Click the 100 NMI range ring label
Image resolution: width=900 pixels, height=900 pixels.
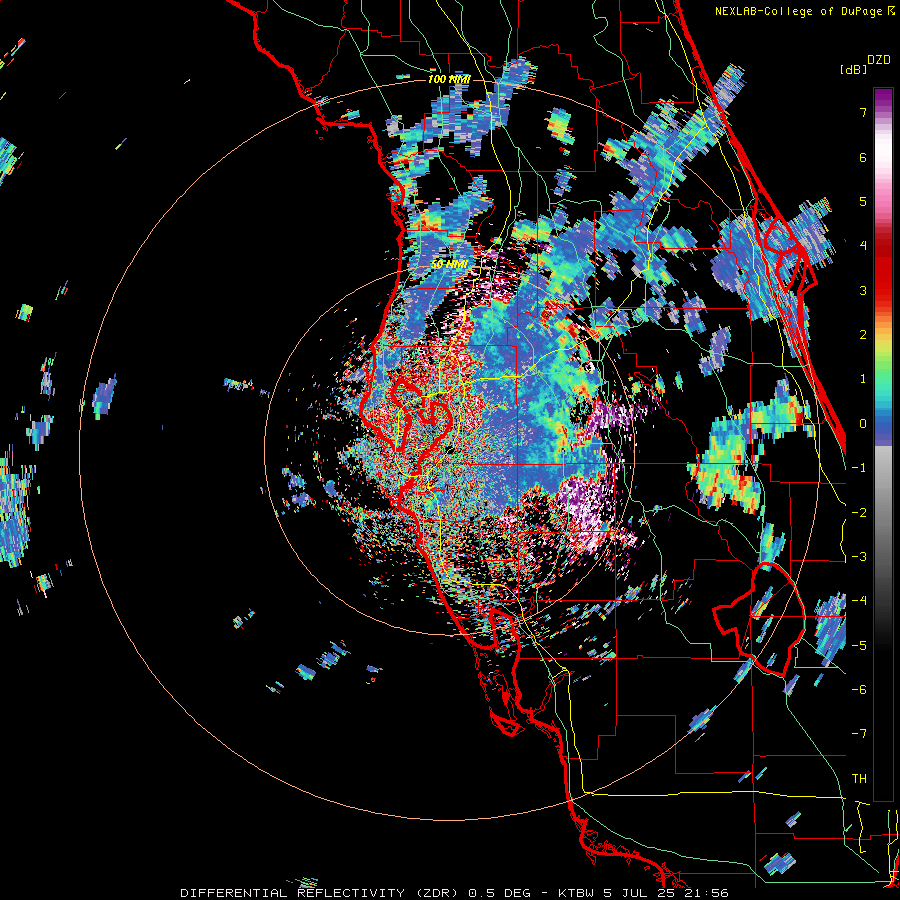tap(449, 79)
